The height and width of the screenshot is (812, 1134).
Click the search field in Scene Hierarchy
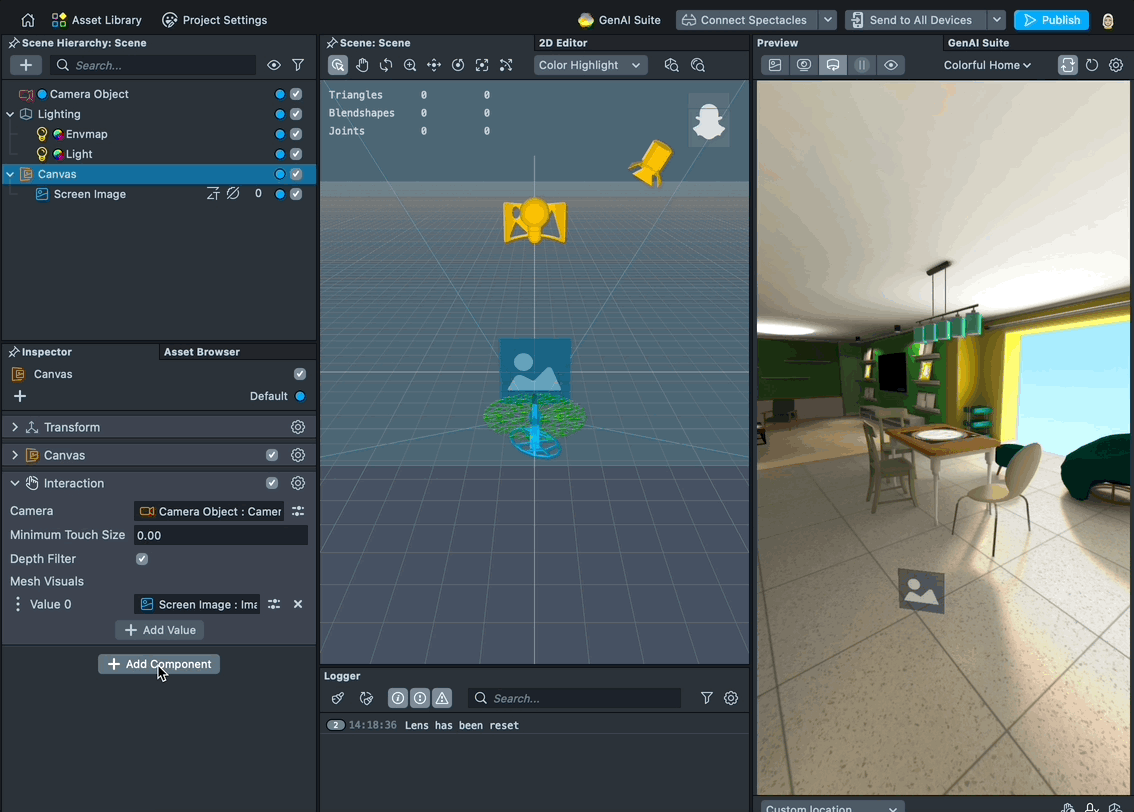150,65
